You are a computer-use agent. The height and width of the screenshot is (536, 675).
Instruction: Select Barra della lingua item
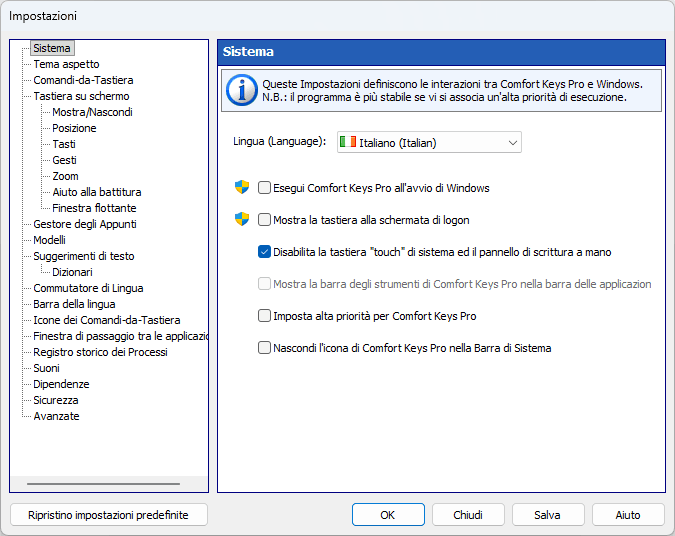[x=74, y=304]
